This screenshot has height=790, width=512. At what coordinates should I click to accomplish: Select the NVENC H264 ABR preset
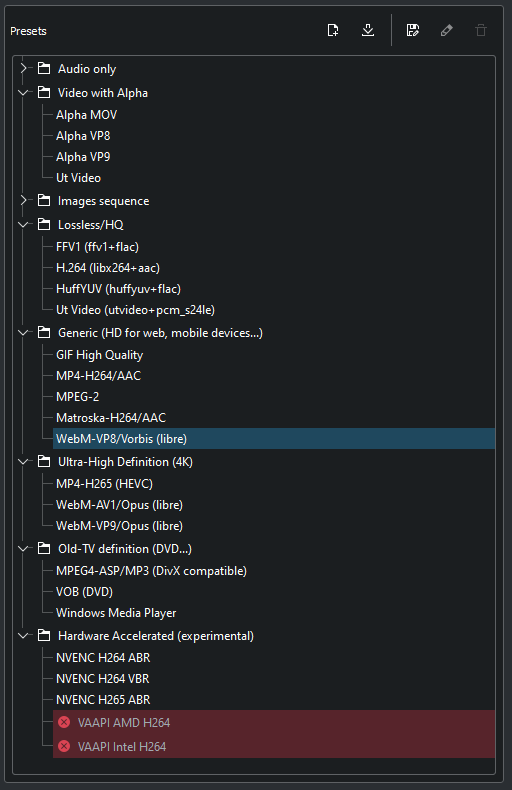pyautogui.click(x=274, y=657)
